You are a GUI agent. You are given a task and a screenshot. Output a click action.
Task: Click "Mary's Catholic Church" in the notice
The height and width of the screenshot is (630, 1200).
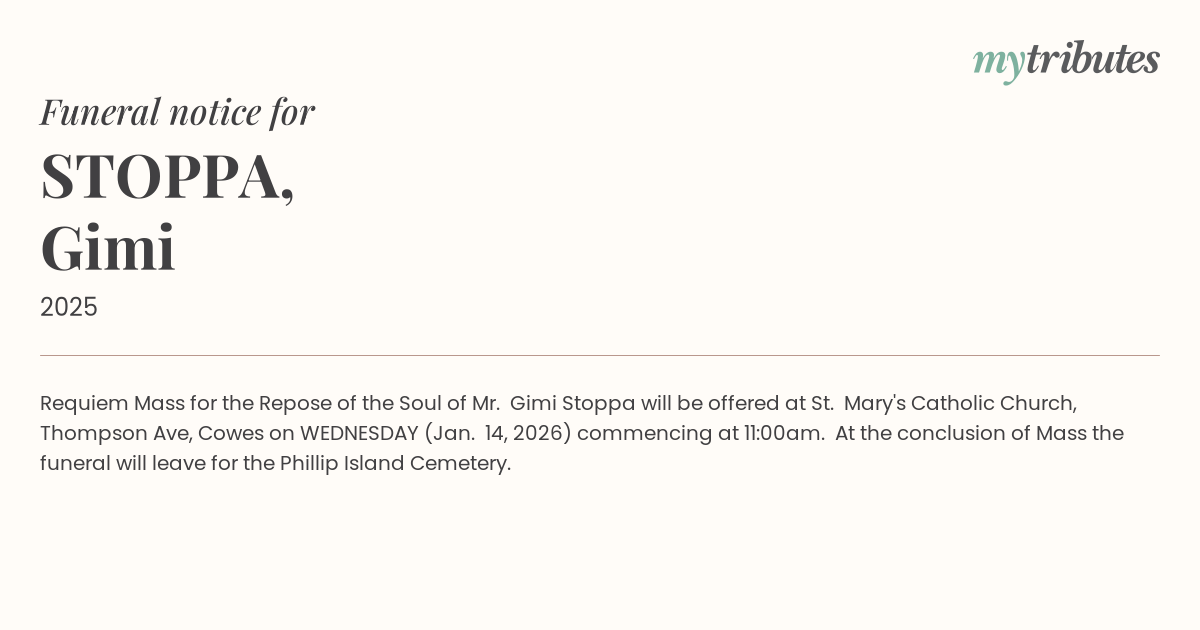(x=960, y=403)
